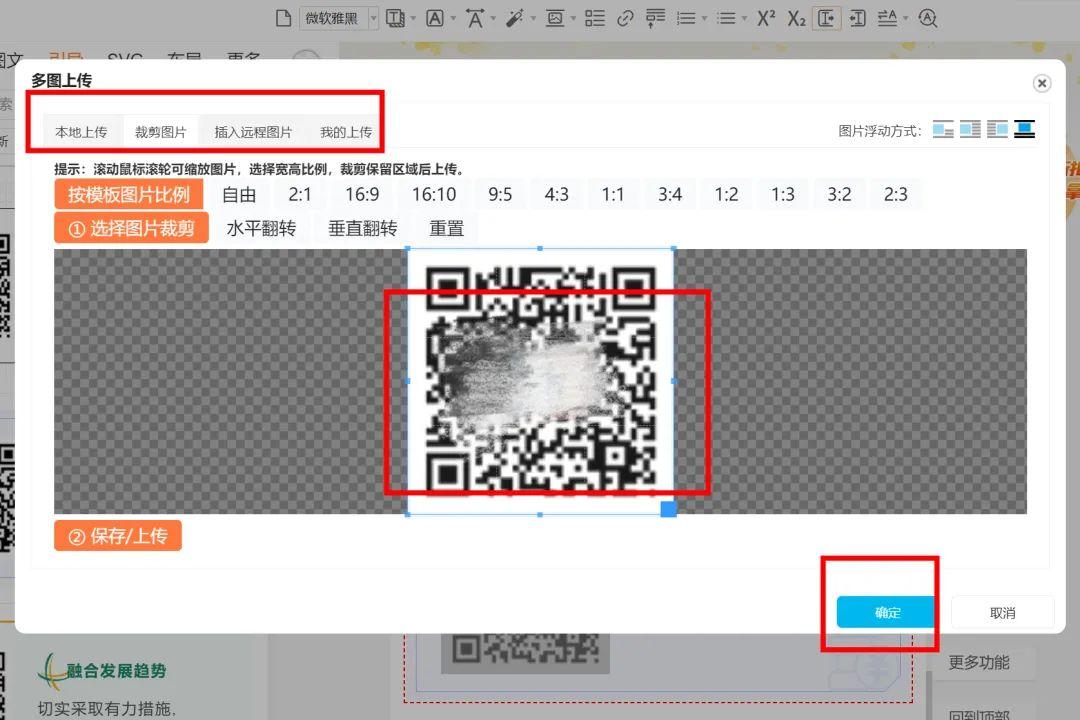Click the insert image icon in toolbar

[x=554, y=18]
